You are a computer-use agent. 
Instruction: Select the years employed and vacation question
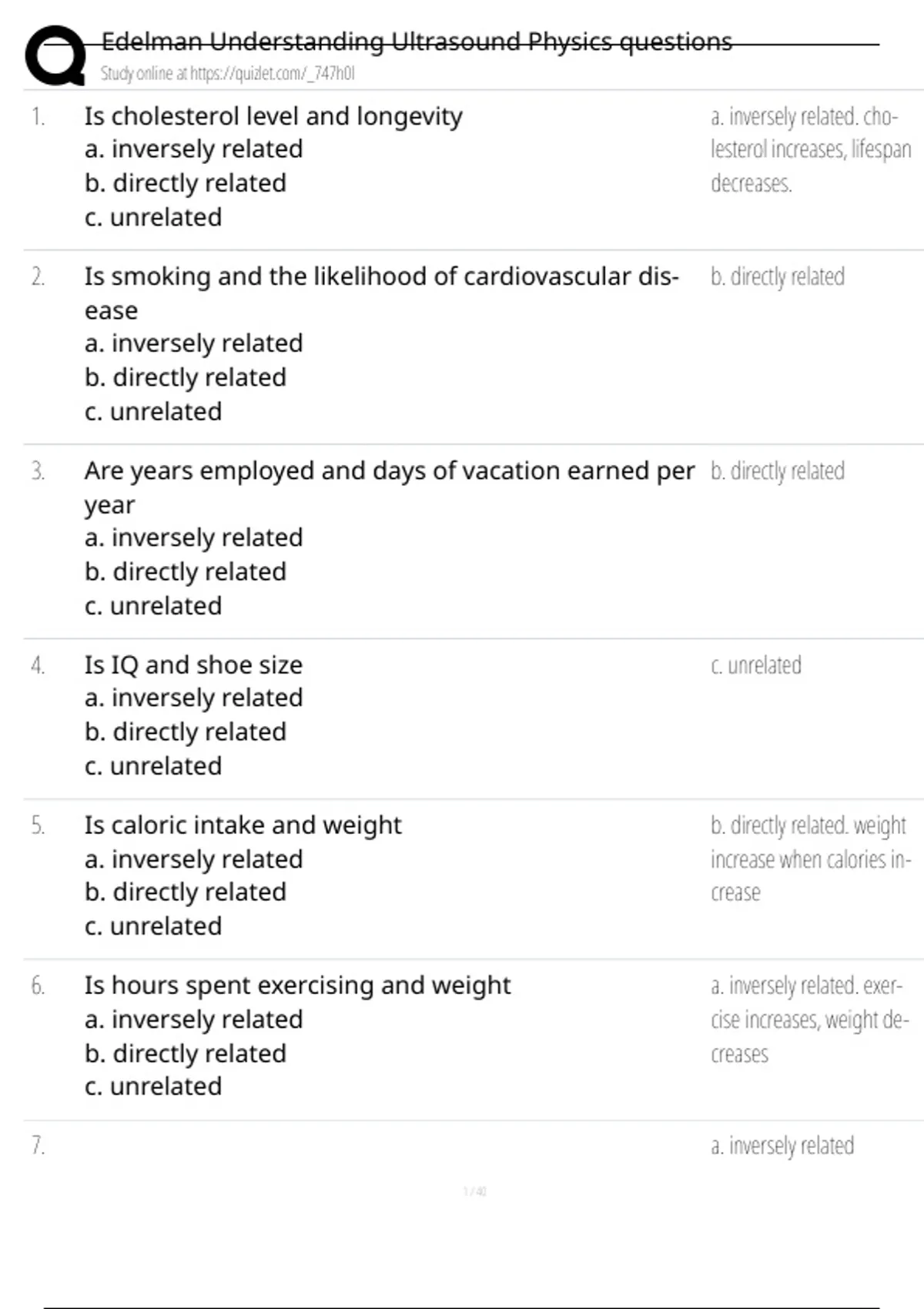389,470
